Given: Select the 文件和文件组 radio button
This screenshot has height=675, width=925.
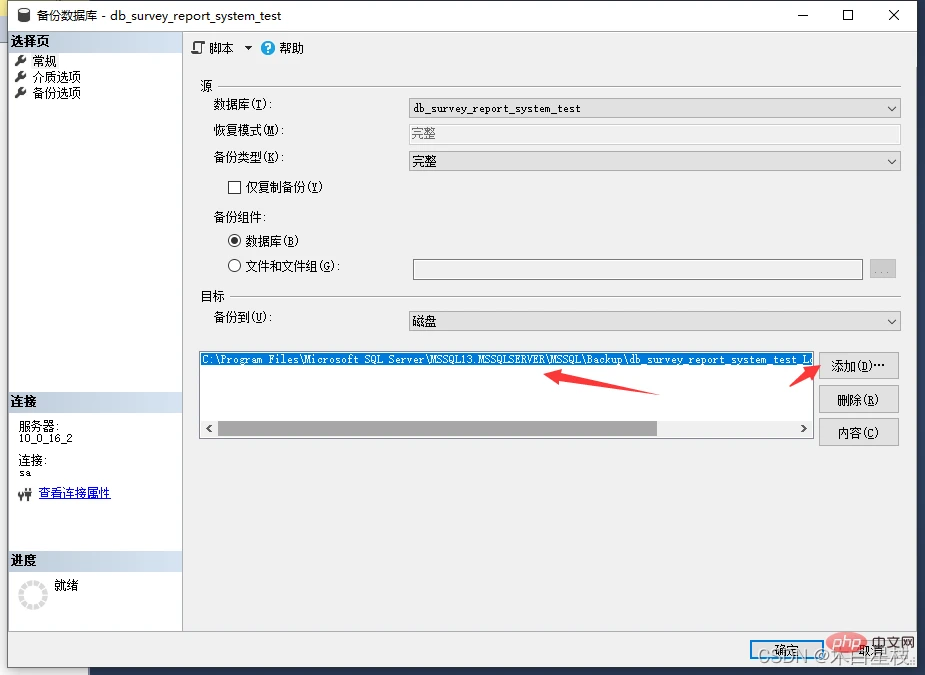Looking at the screenshot, I should tap(234, 266).
